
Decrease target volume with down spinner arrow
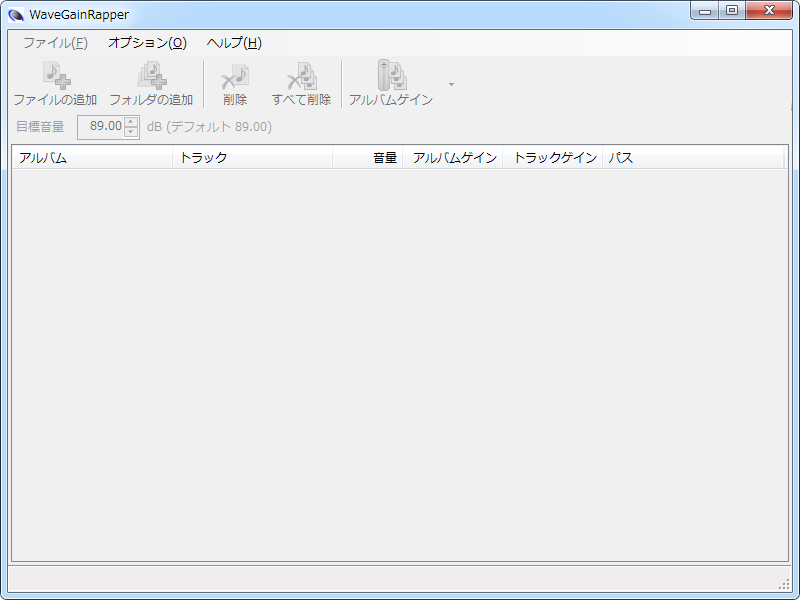131,132
